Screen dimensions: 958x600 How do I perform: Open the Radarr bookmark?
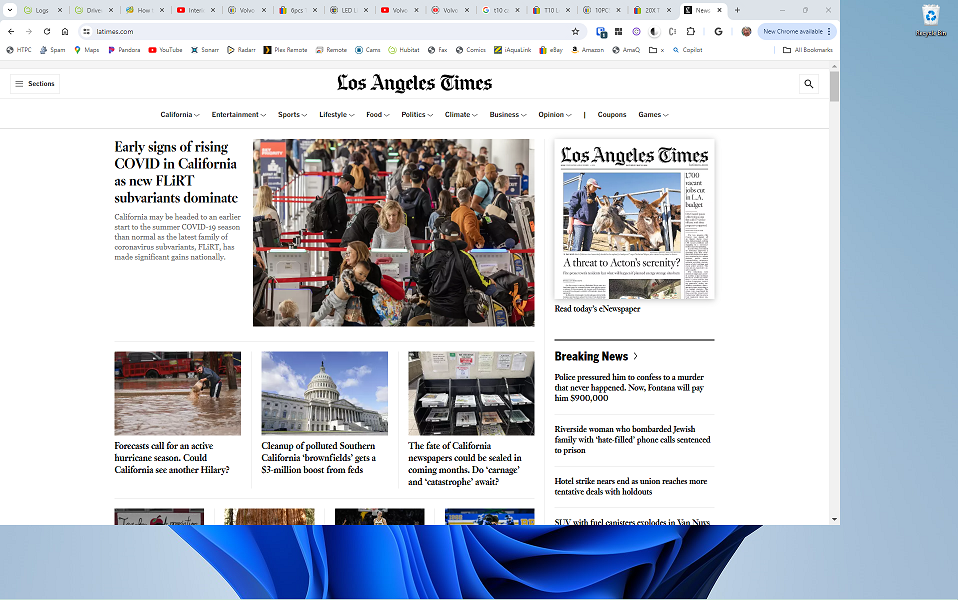tap(241, 50)
